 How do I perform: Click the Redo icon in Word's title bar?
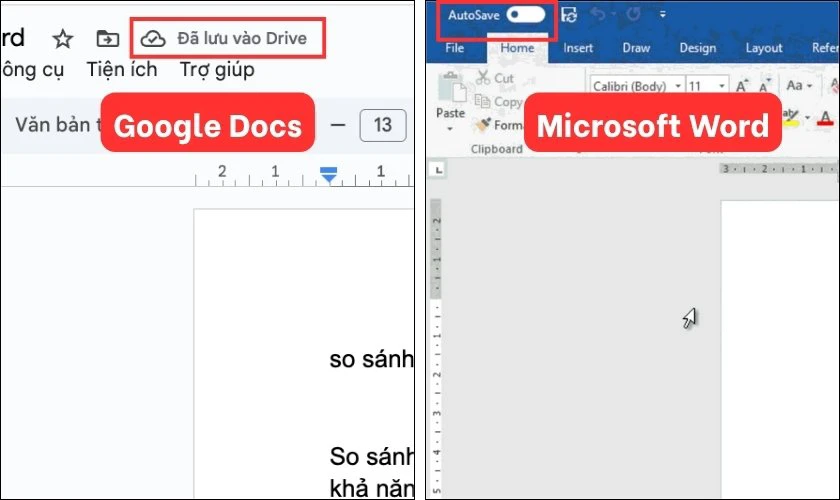tap(633, 14)
